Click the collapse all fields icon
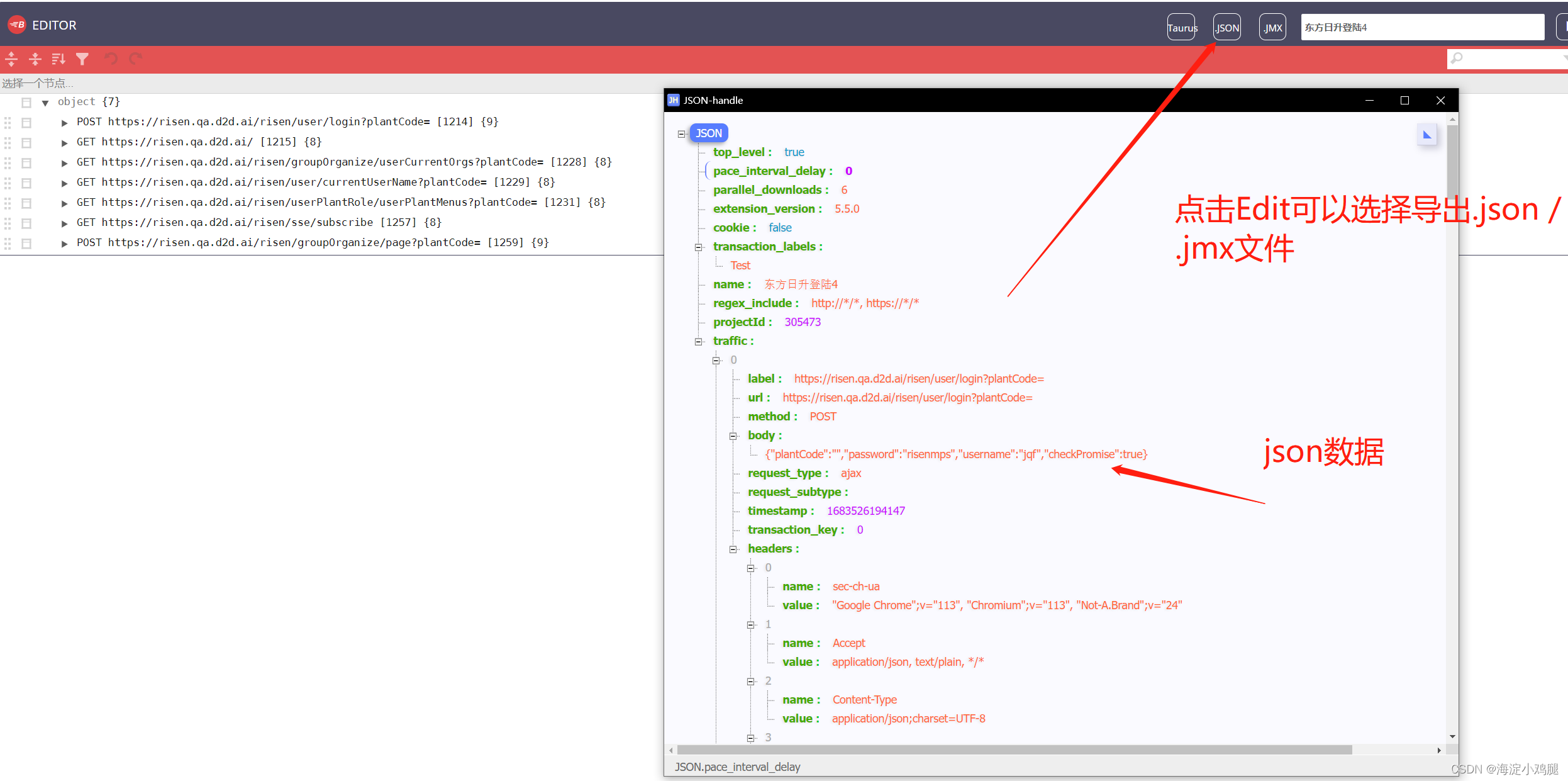The image size is (1568, 781). (x=35, y=59)
